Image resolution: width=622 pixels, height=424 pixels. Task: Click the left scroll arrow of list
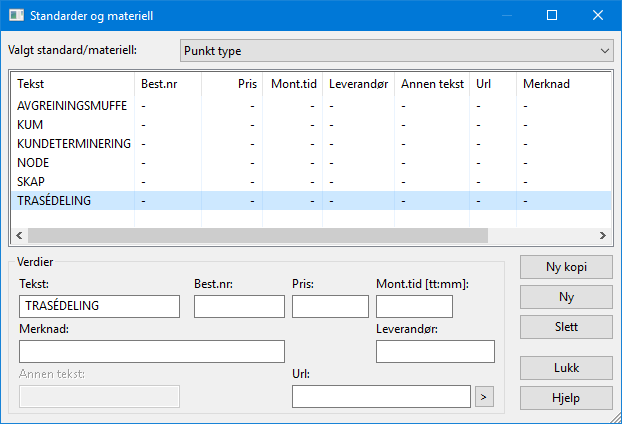19,235
